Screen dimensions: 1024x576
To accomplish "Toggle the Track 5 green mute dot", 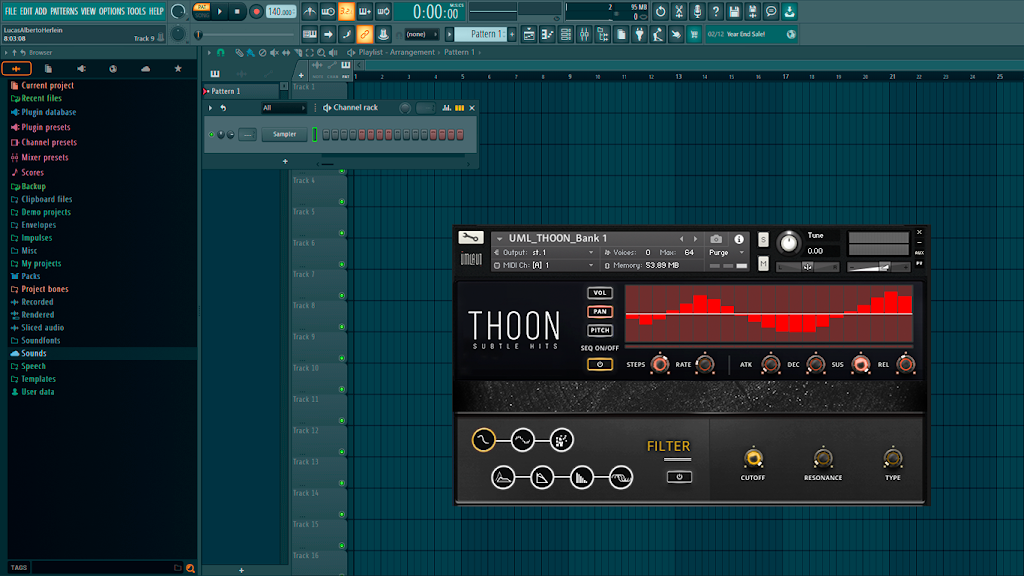I will 342,233.
